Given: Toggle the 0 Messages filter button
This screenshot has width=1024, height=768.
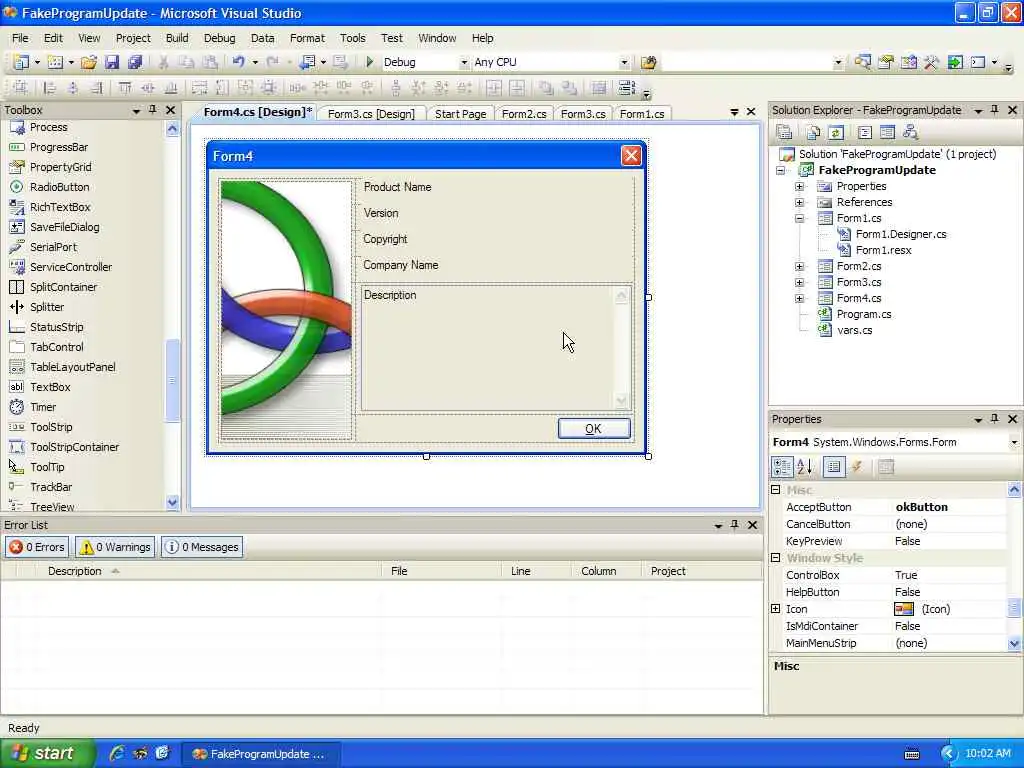Looking at the screenshot, I should [x=202, y=547].
